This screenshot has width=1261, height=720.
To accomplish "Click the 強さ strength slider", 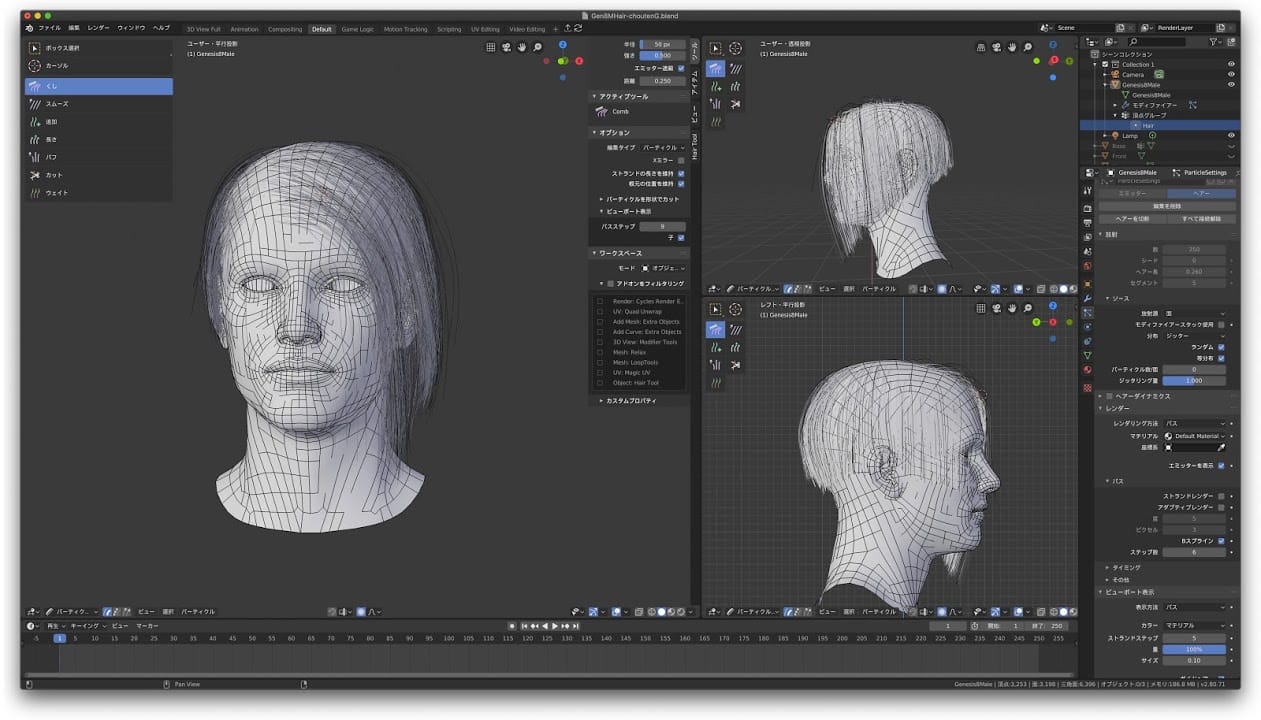I will pyautogui.click(x=662, y=56).
